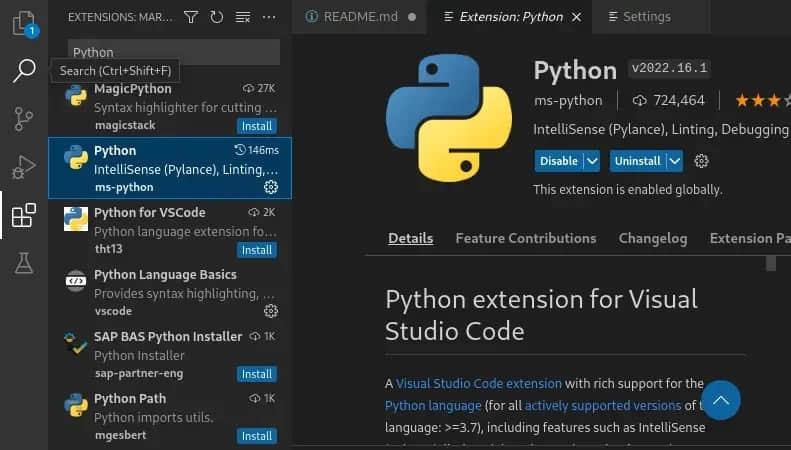Expand the Uninstall button dropdown arrow
Screen dimensions: 791x450
tap(674, 161)
